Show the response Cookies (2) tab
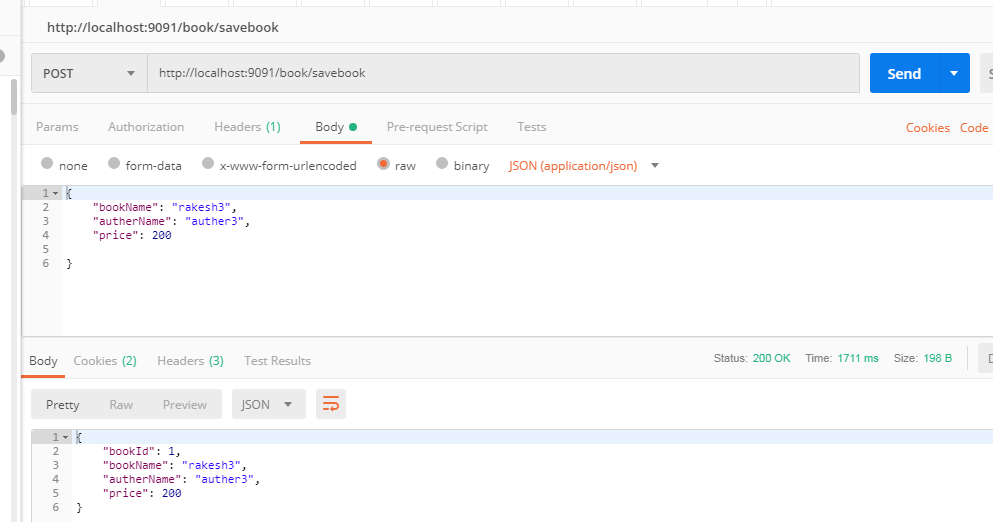The width and height of the screenshot is (993, 522). click(105, 360)
